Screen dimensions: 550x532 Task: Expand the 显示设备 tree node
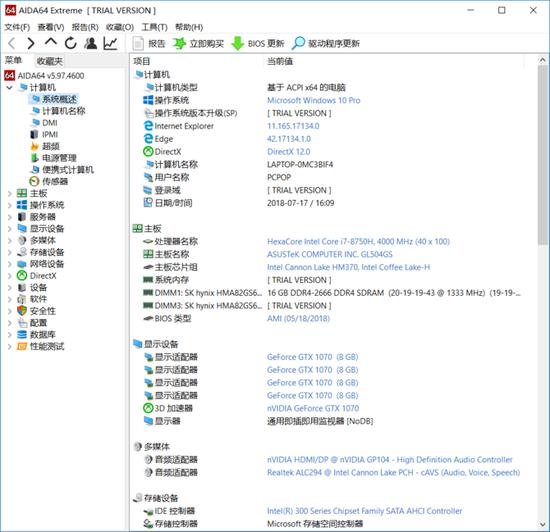tap(9, 229)
